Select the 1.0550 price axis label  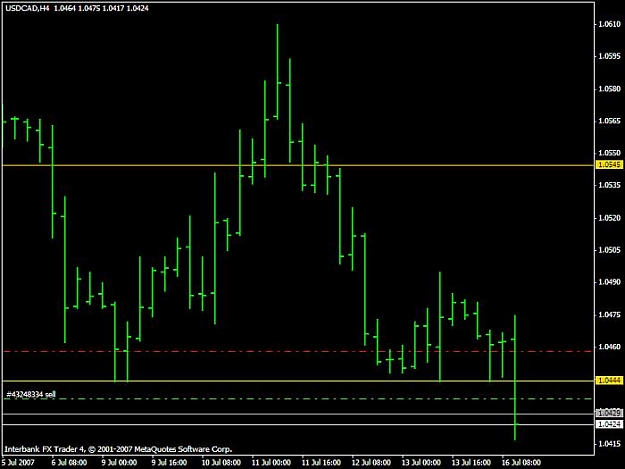[609, 153]
